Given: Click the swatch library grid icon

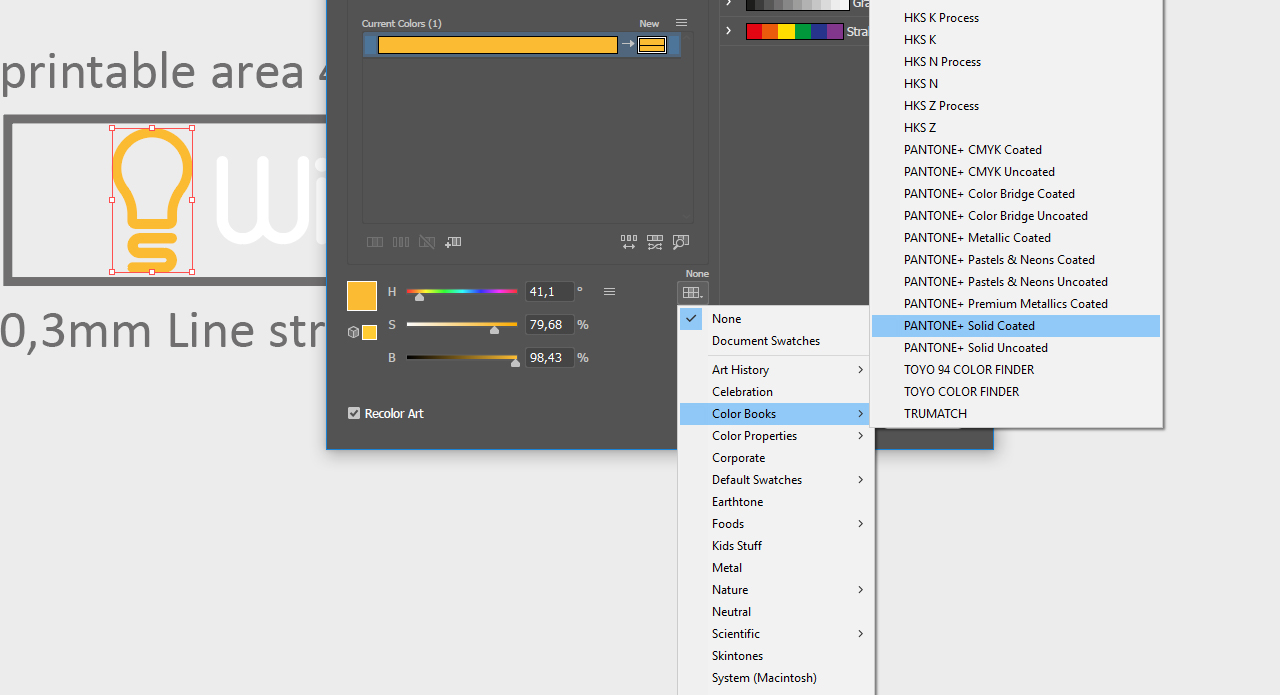Looking at the screenshot, I should pyautogui.click(x=692, y=293).
